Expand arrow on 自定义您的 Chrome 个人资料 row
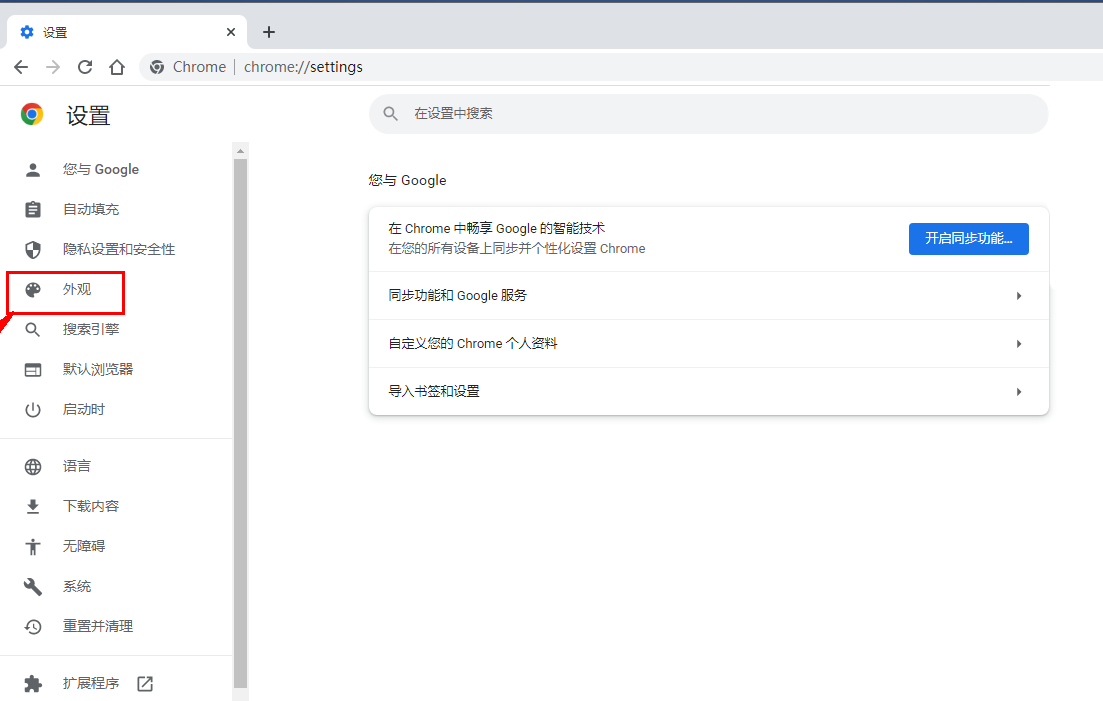1103x701 pixels. (1019, 344)
